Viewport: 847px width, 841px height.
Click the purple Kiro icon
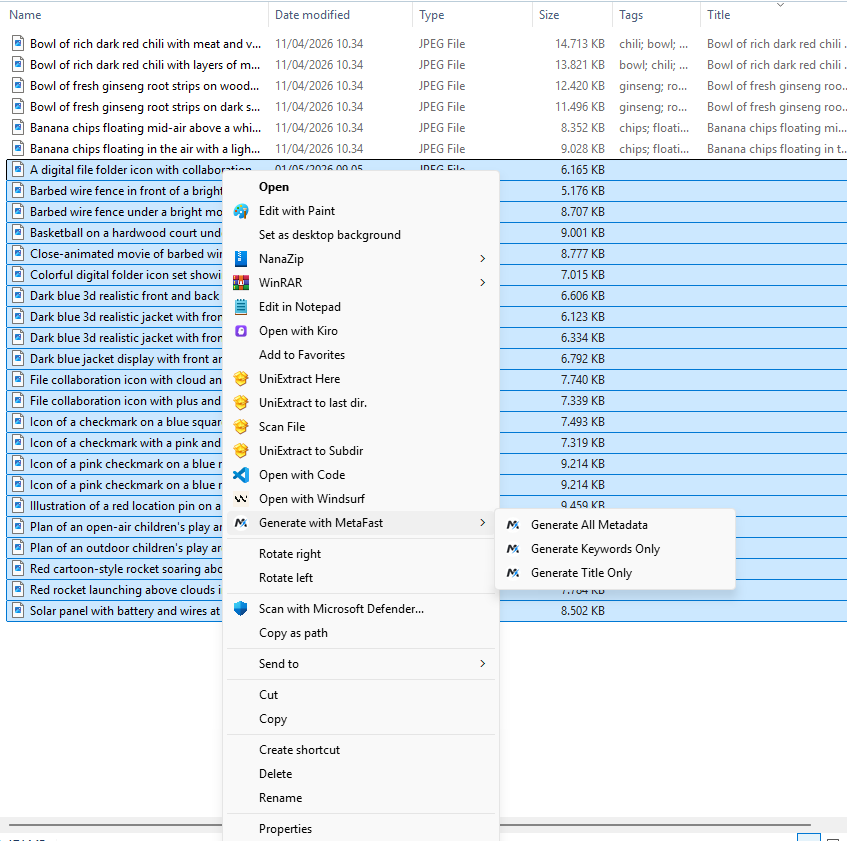coord(241,331)
